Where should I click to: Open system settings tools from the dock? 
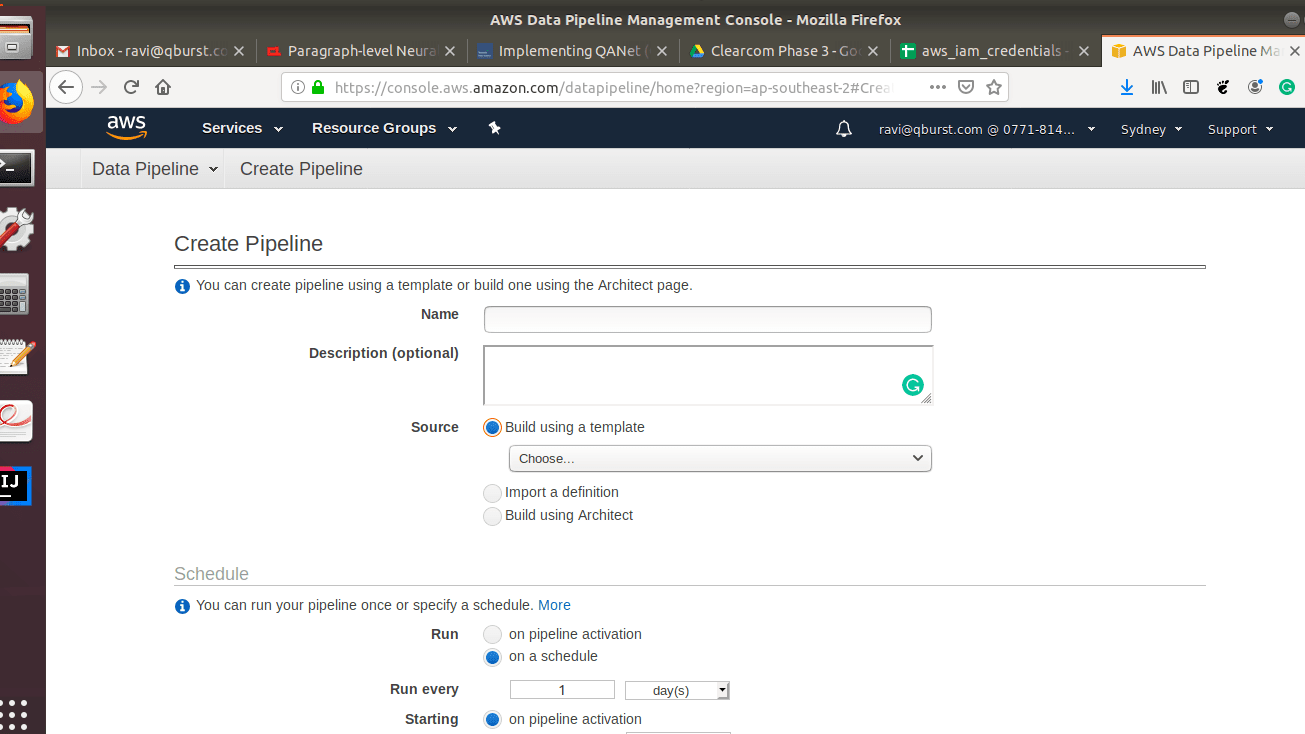tap(16, 230)
